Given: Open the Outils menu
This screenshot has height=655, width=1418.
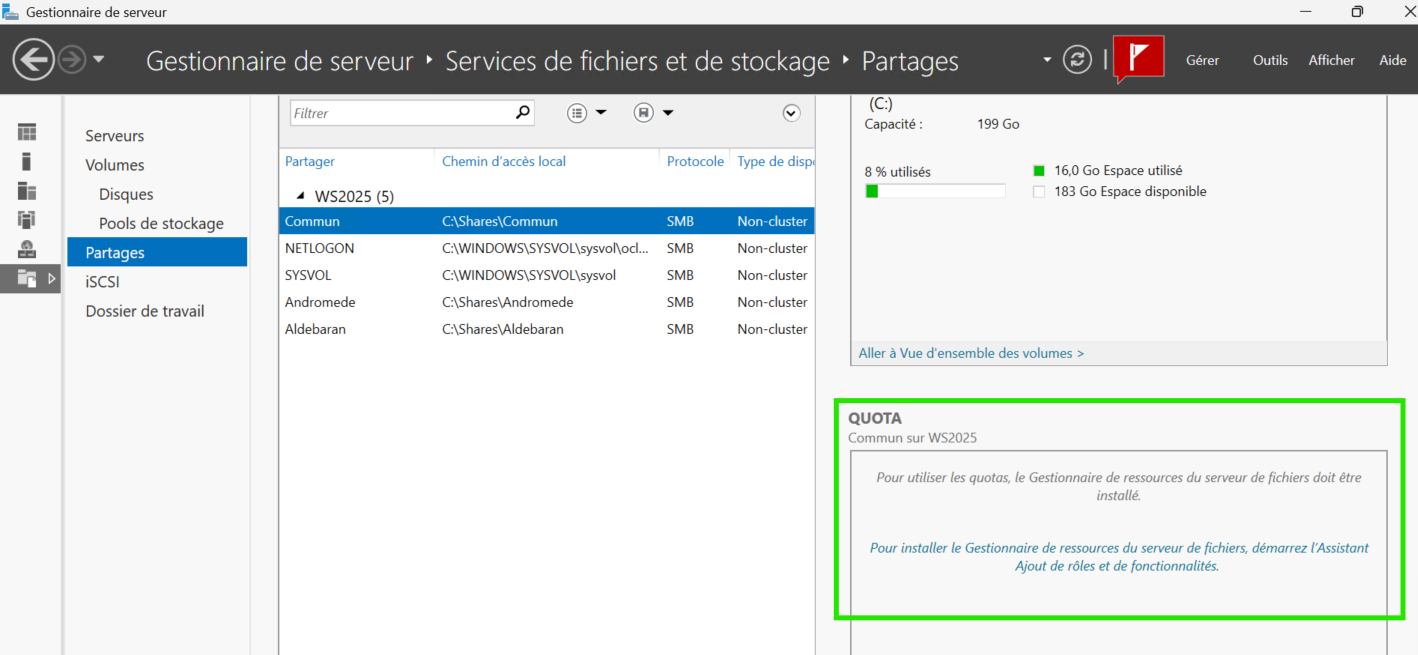Looking at the screenshot, I should [1270, 60].
